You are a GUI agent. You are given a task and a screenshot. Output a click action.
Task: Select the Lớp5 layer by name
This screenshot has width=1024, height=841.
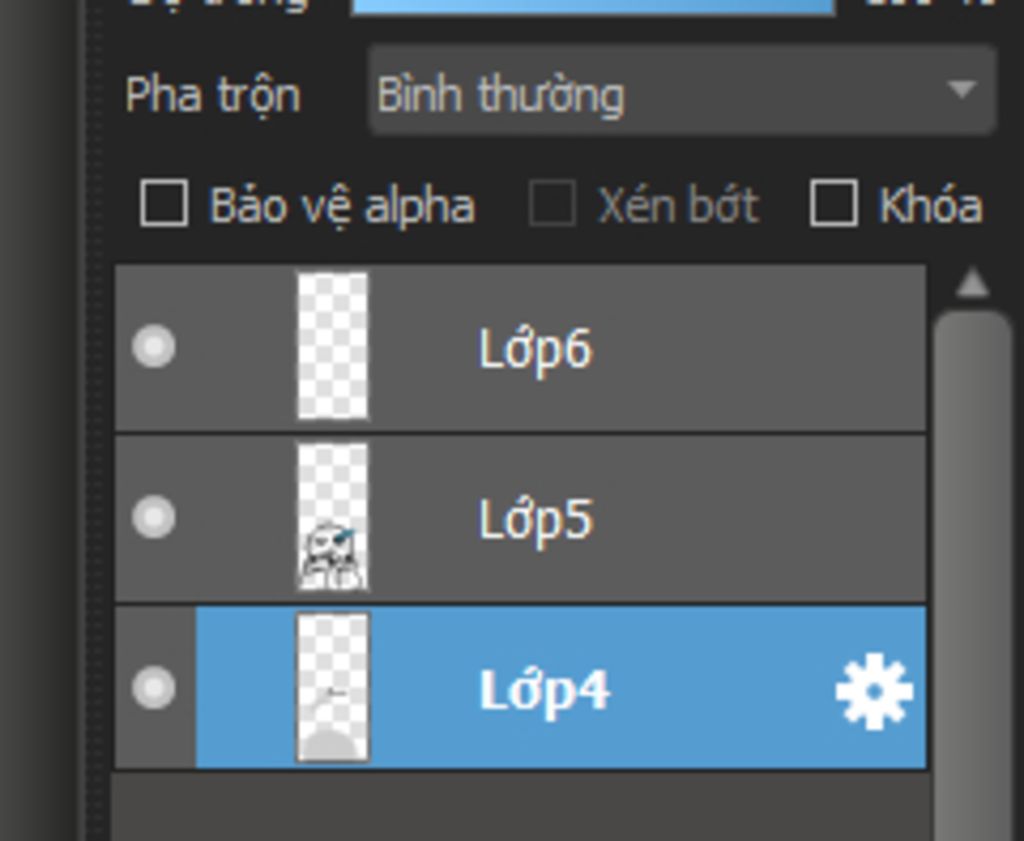[535, 519]
